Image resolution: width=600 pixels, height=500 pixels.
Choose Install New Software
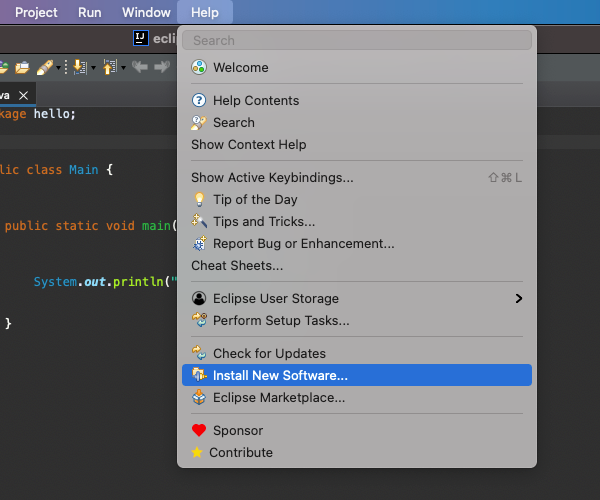pos(280,376)
